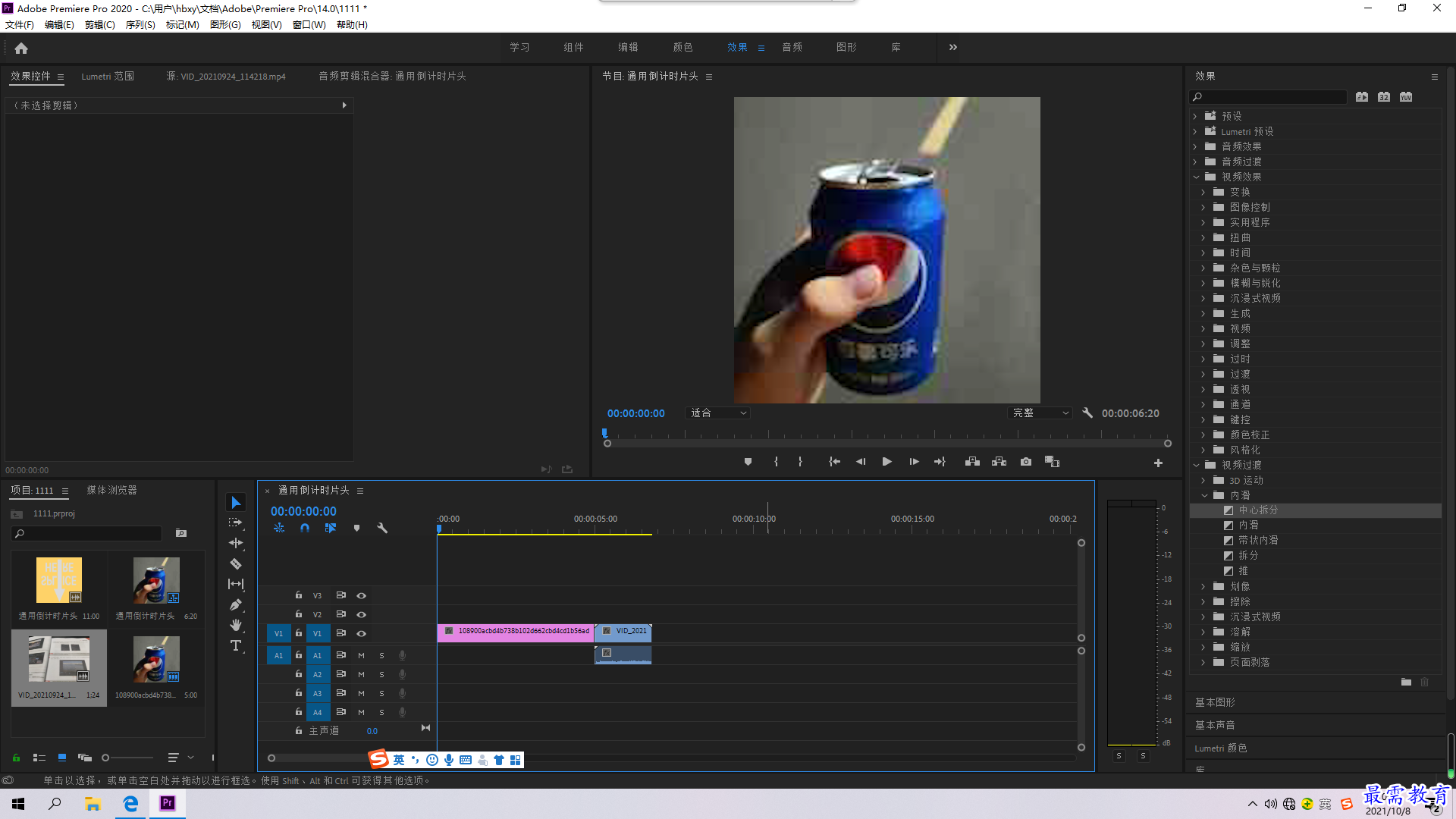Open Program monitor settings wrench
The width and height of the screenshot is (1456, 819).
(x=1087, y=413)
